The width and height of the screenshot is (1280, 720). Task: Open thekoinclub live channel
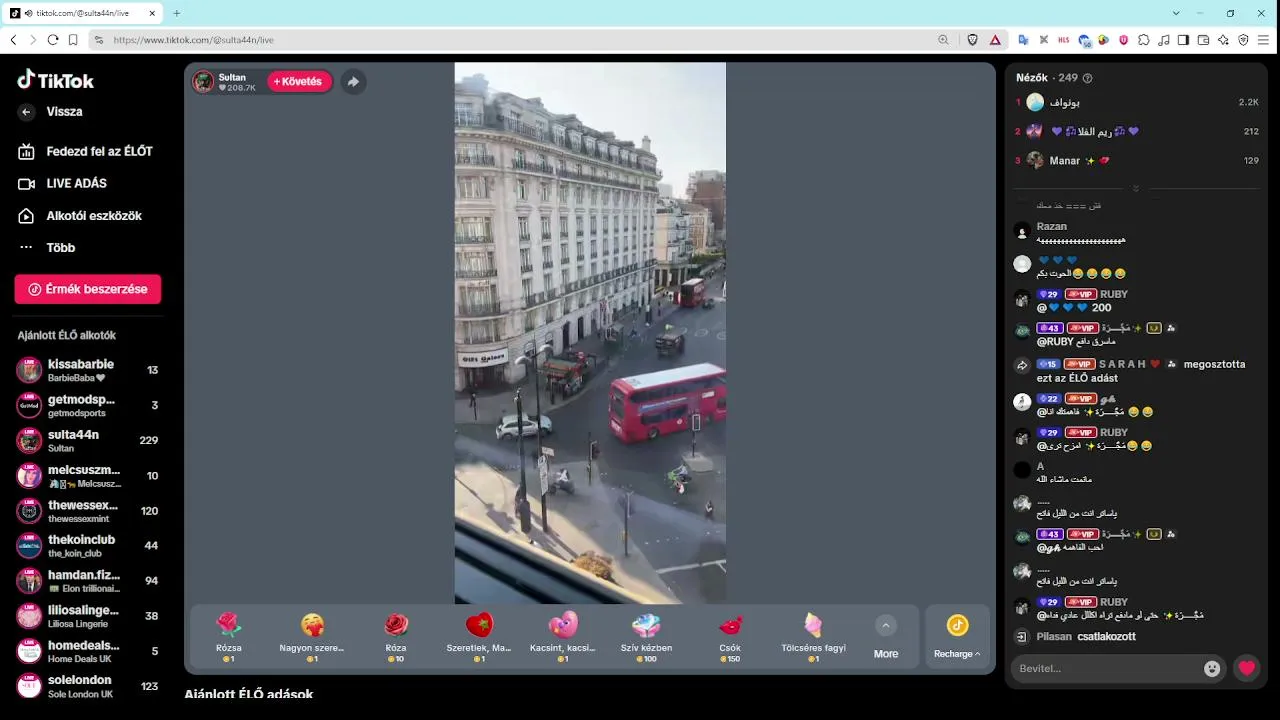pos(88,545)
